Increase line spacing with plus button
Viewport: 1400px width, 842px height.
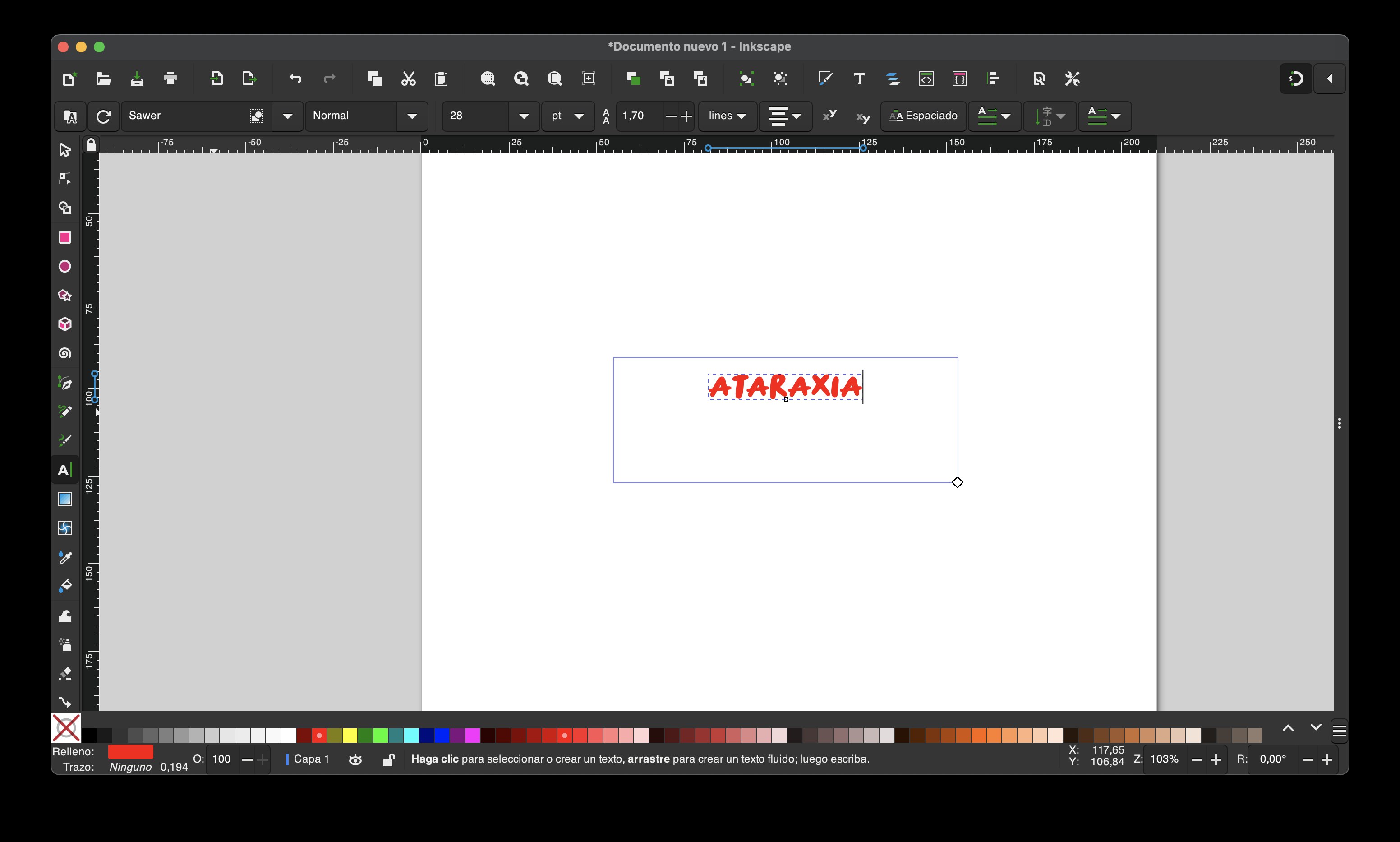tap(686, 116)
